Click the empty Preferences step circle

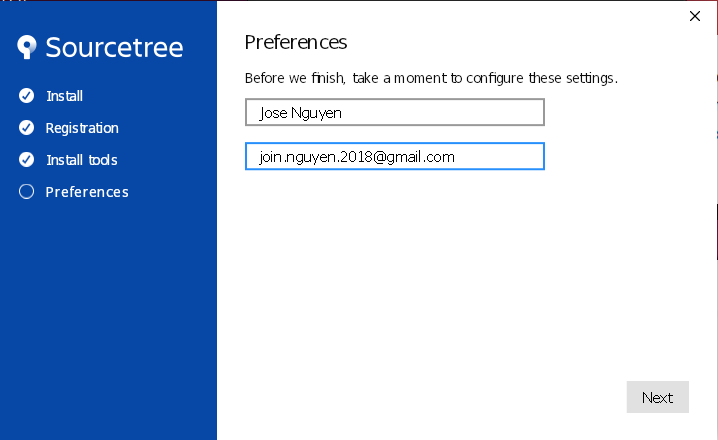pyautogui.click(x=27, y=192)
